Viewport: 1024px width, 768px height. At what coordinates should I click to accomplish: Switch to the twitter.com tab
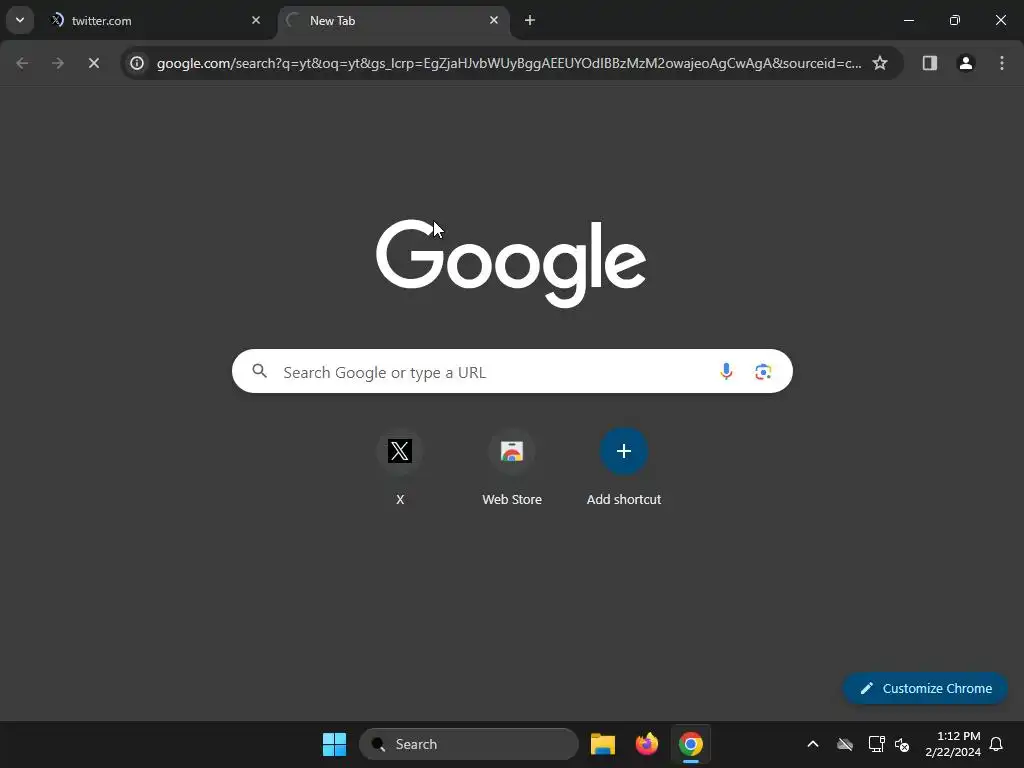tap(157, 20)
